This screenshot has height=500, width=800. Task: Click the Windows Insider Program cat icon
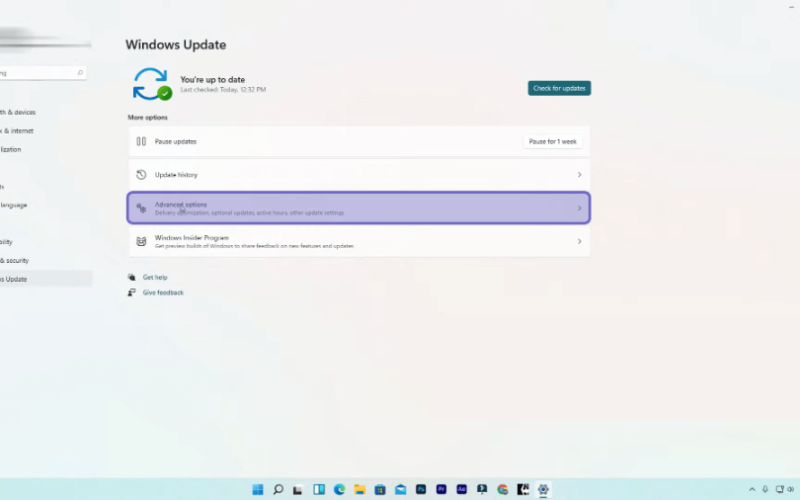click(x=141, y=241)
